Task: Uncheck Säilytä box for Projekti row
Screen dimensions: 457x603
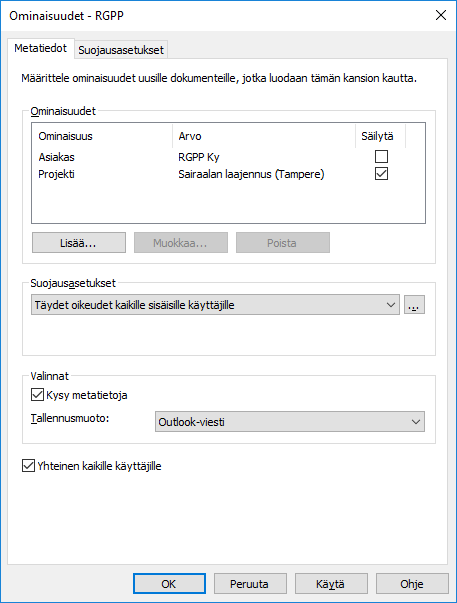Action: (x=381, y=174)
